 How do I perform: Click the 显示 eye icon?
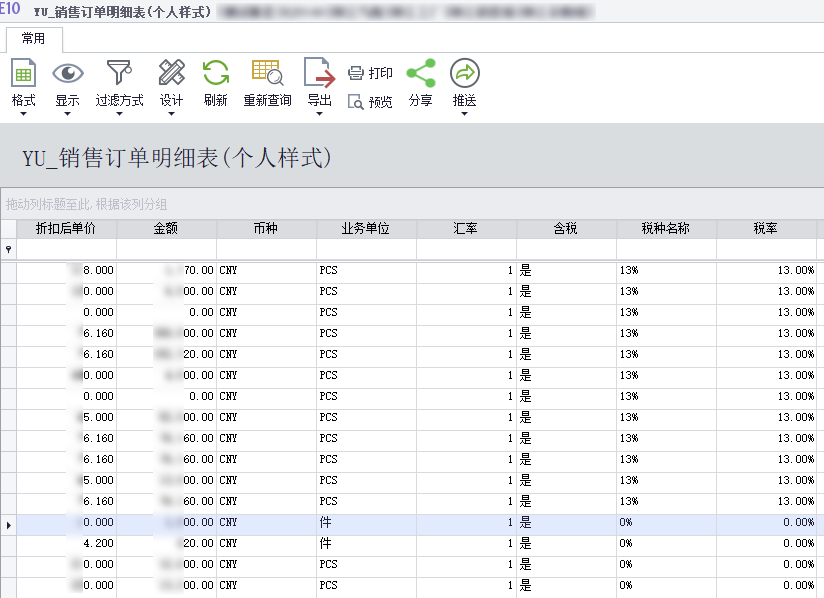tap(68, 73)
